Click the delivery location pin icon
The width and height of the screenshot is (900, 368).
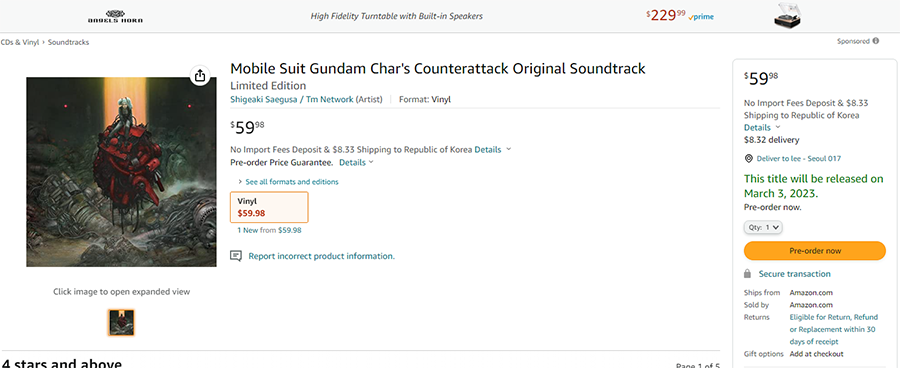point(748,158)
